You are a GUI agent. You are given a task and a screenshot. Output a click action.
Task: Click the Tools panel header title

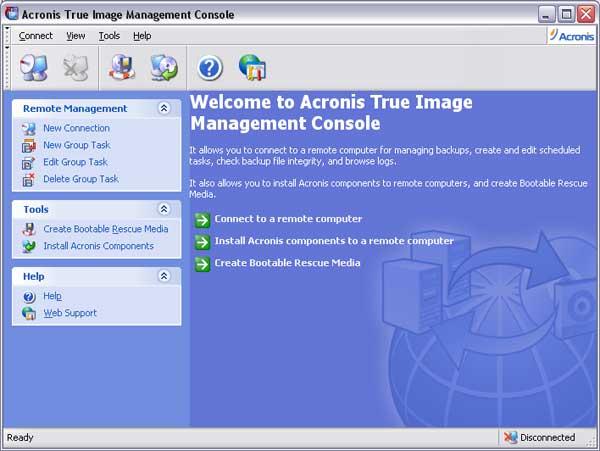point(36,209)
